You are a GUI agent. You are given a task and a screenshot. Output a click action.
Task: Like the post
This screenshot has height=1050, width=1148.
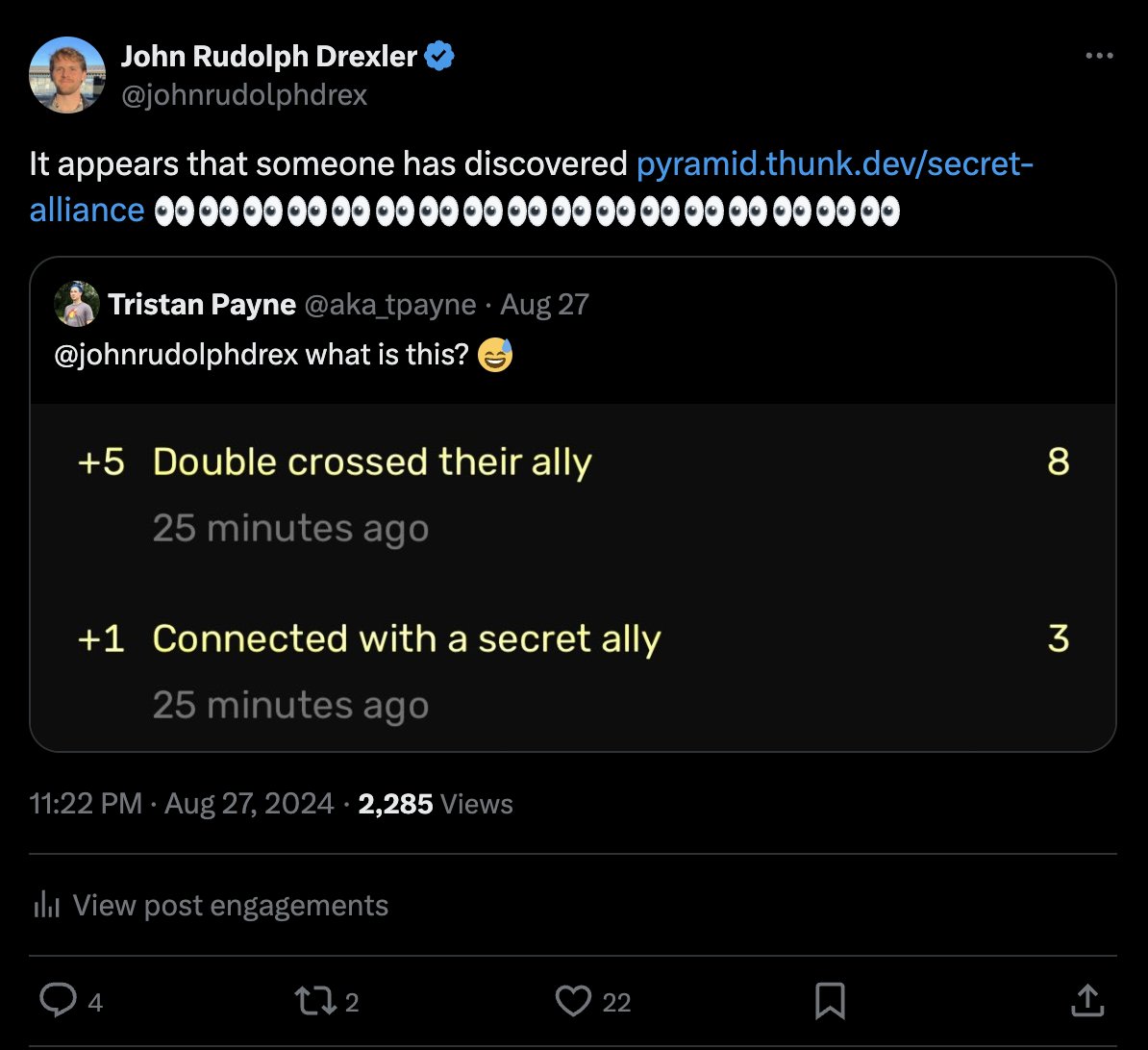coord(575,1001)
